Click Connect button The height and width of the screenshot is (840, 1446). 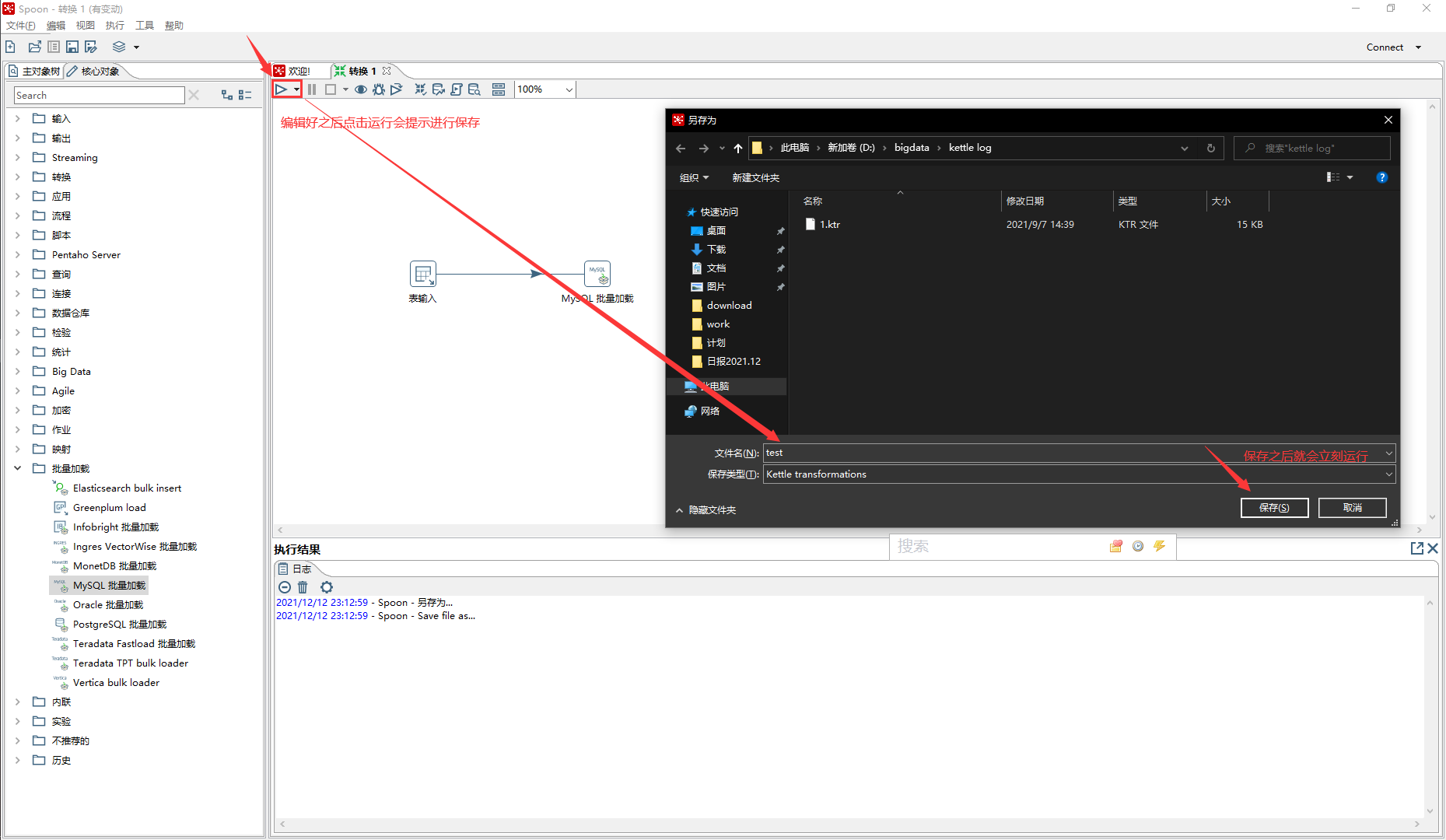[x=1385, y=47]
